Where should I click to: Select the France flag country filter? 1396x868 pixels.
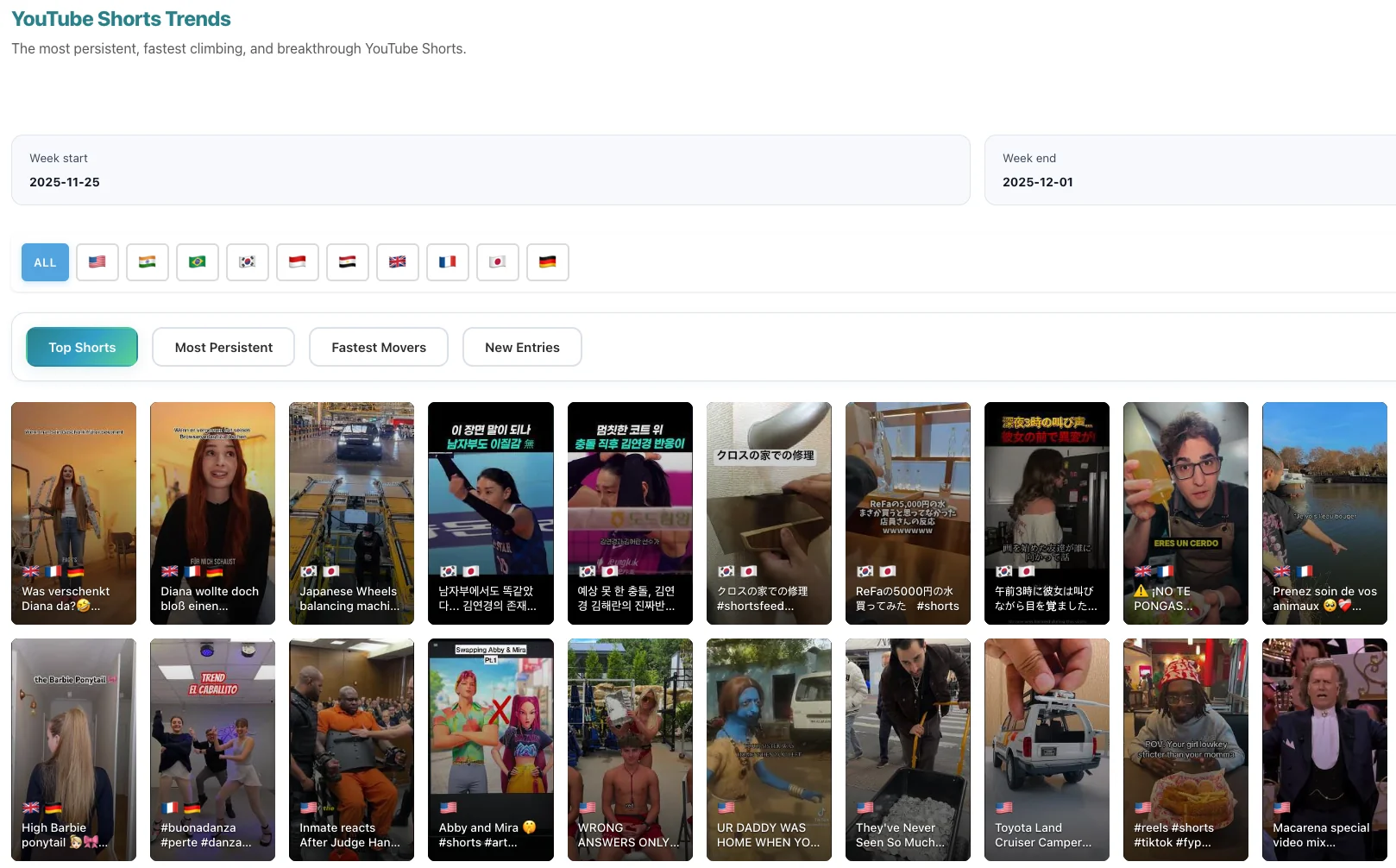click(447, 261)
